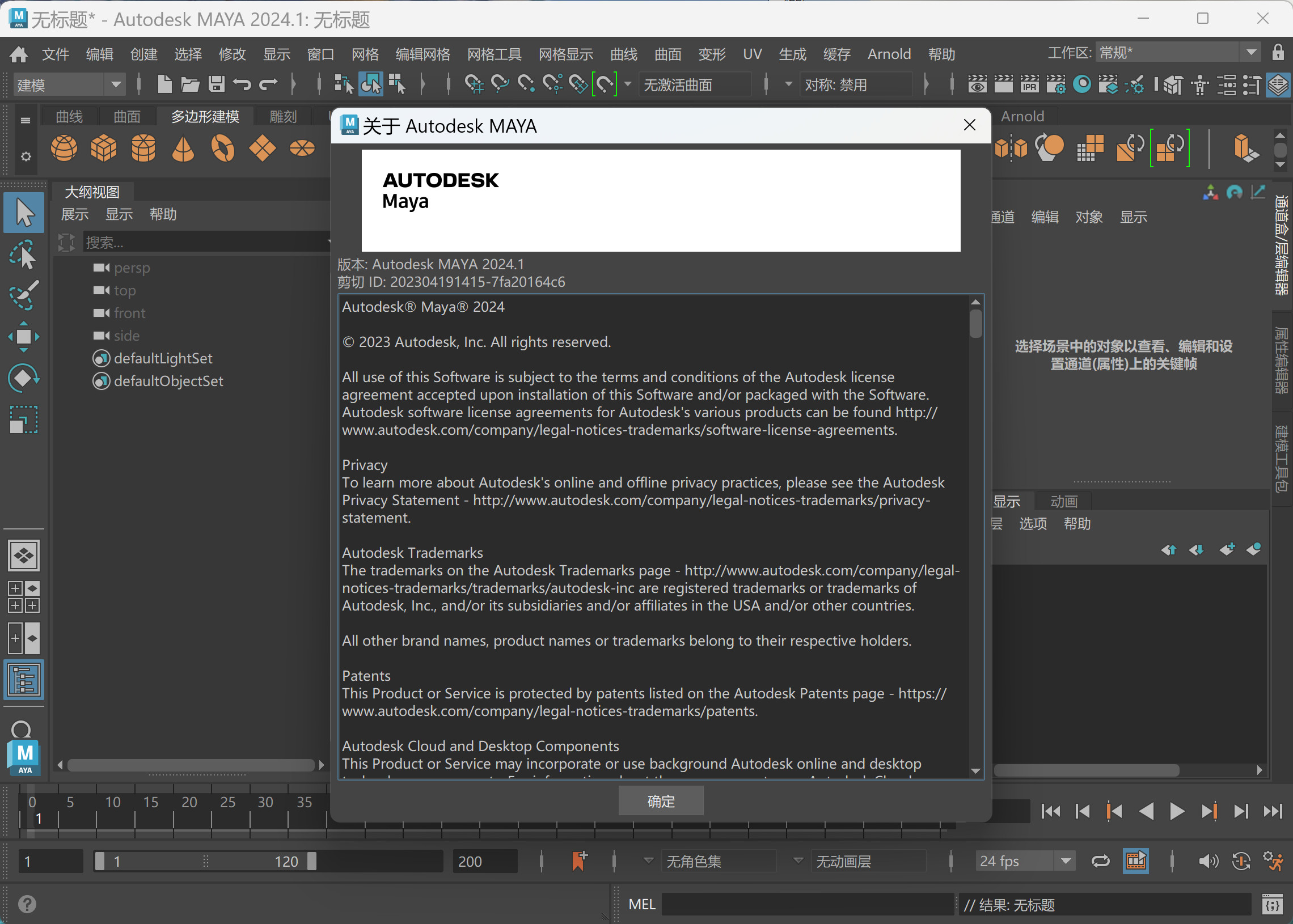The width and height of the screenshot is (1293, 924).
Task: Select the Move tool in toolbox
Action: [x=24, y=336]
